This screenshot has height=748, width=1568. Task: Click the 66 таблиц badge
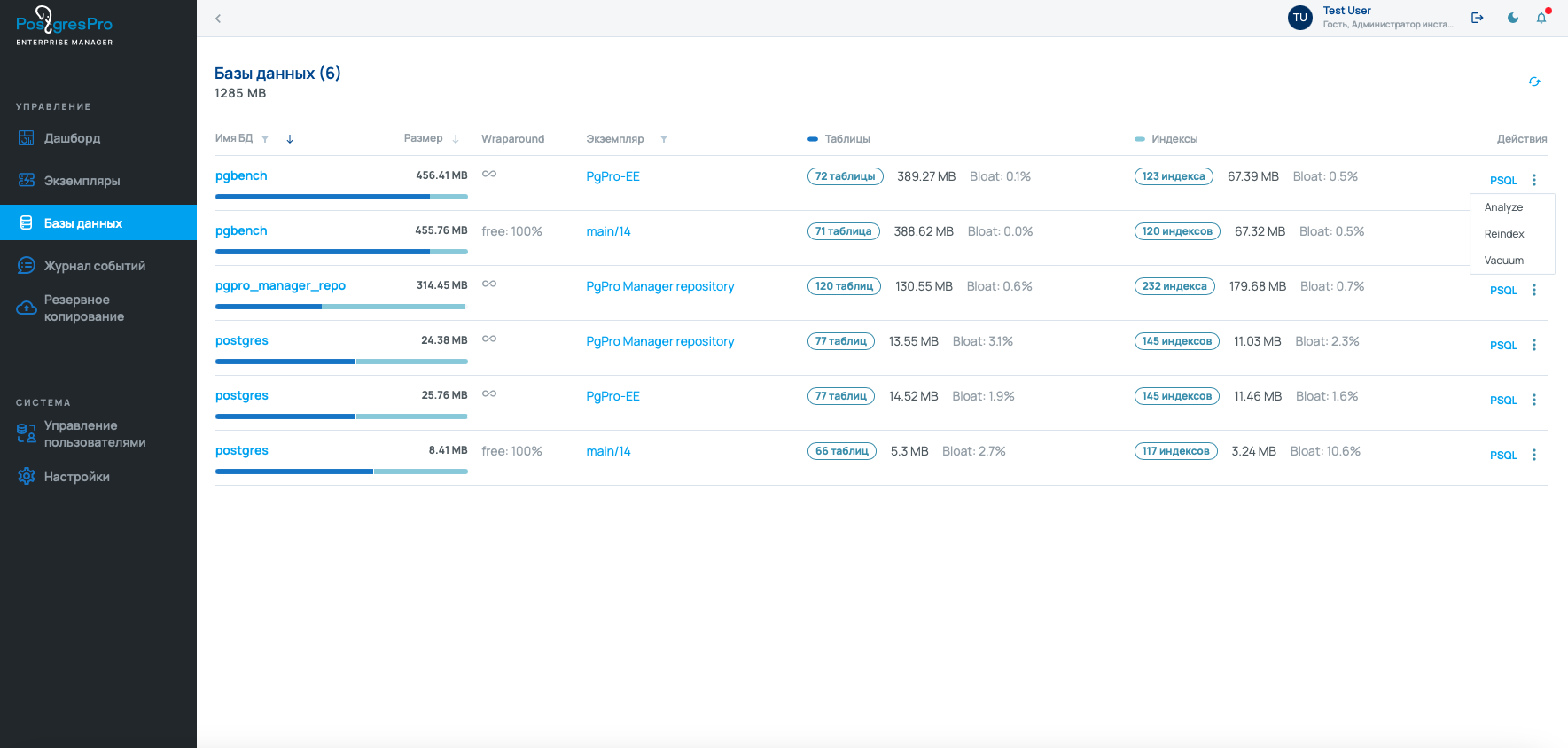point(841,451)
